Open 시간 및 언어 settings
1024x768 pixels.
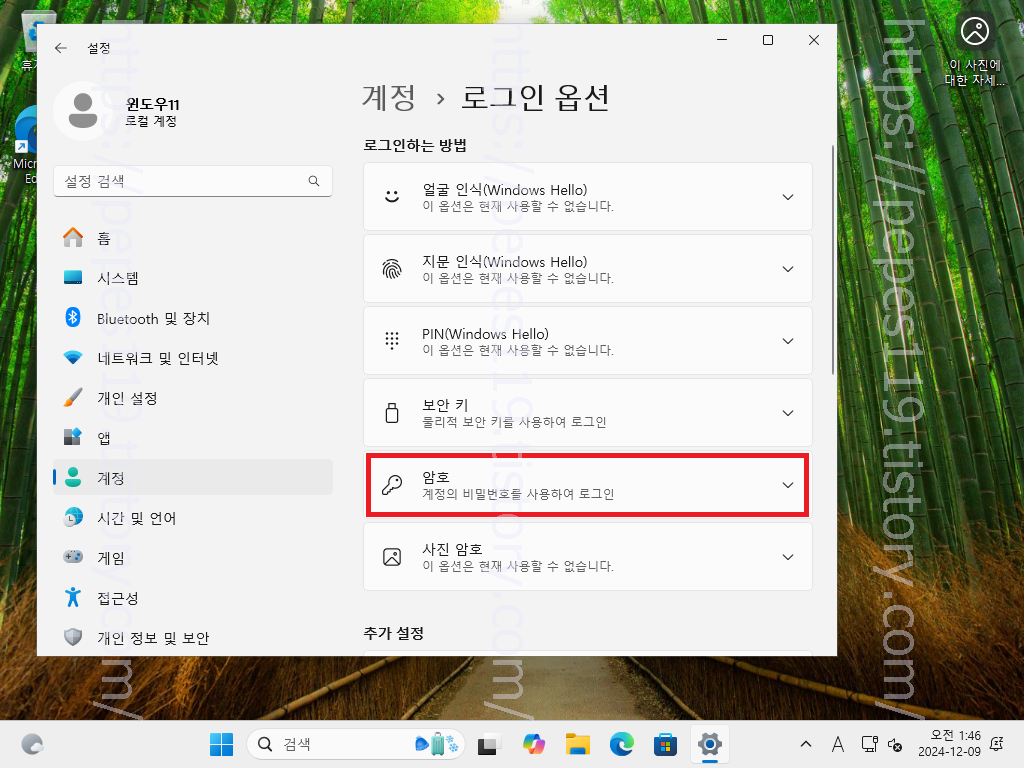pyautogui.click(x=193, y=518)
